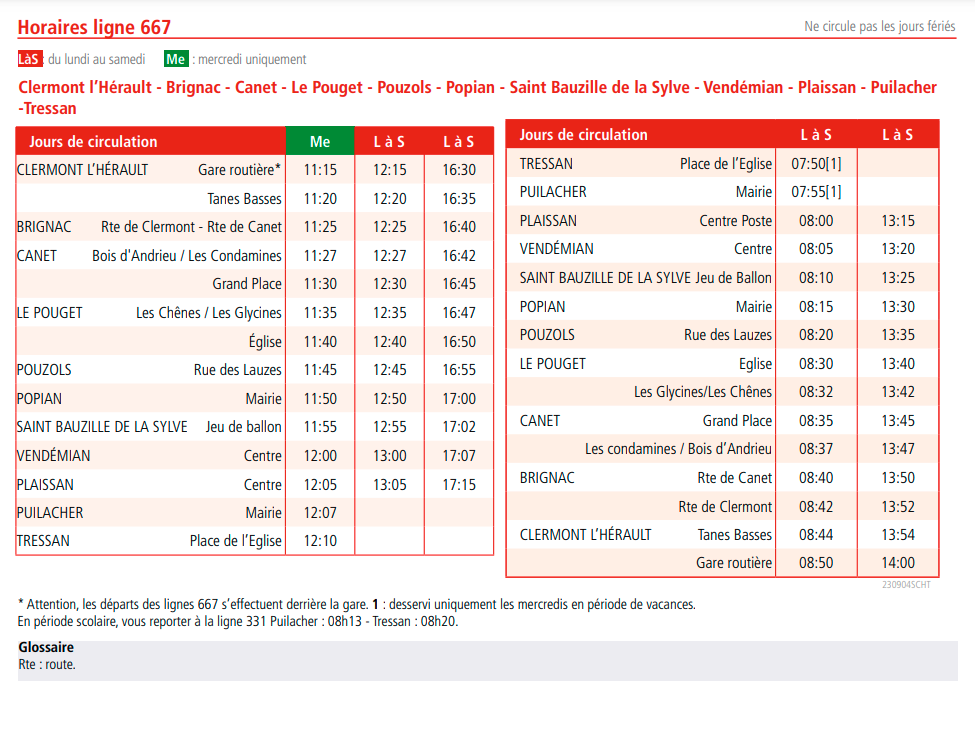Viewport: 975px width, 731px height.
Task: Click the 13:42 time cell
Action: (898, 392)
